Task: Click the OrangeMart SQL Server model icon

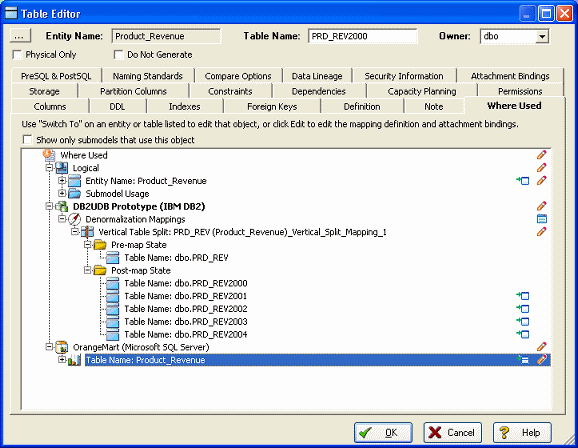Action: click(x=62, y=347)
